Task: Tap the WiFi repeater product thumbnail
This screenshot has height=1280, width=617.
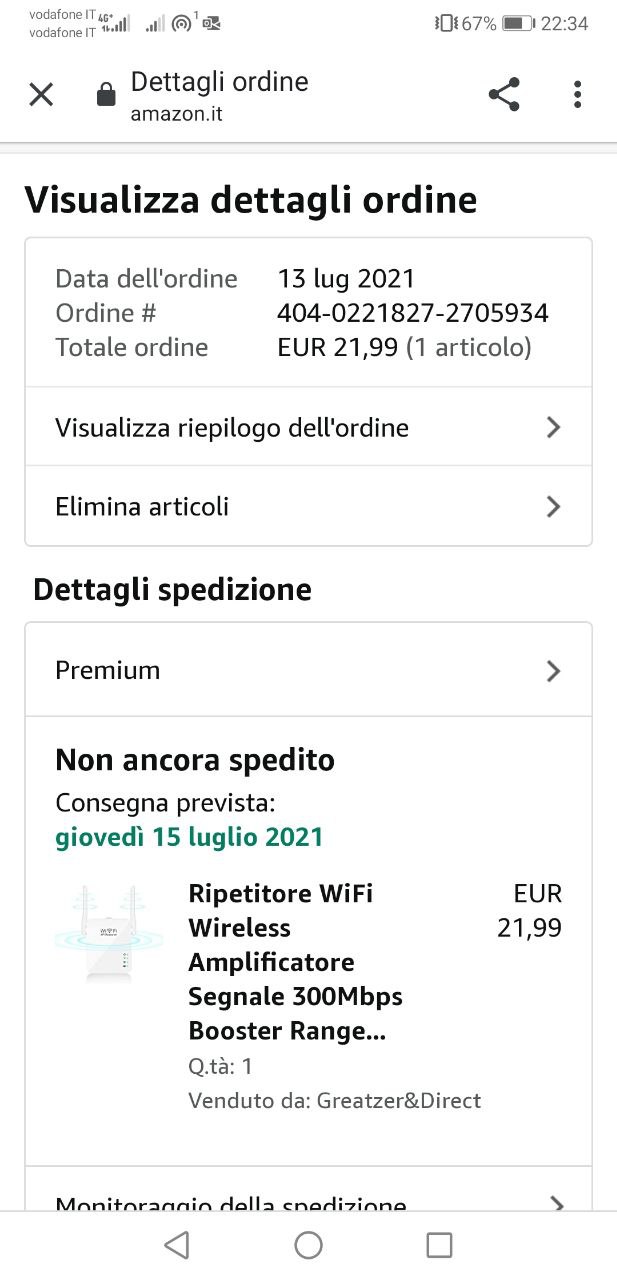Action: pyautogui.click(x=109, y=933)
